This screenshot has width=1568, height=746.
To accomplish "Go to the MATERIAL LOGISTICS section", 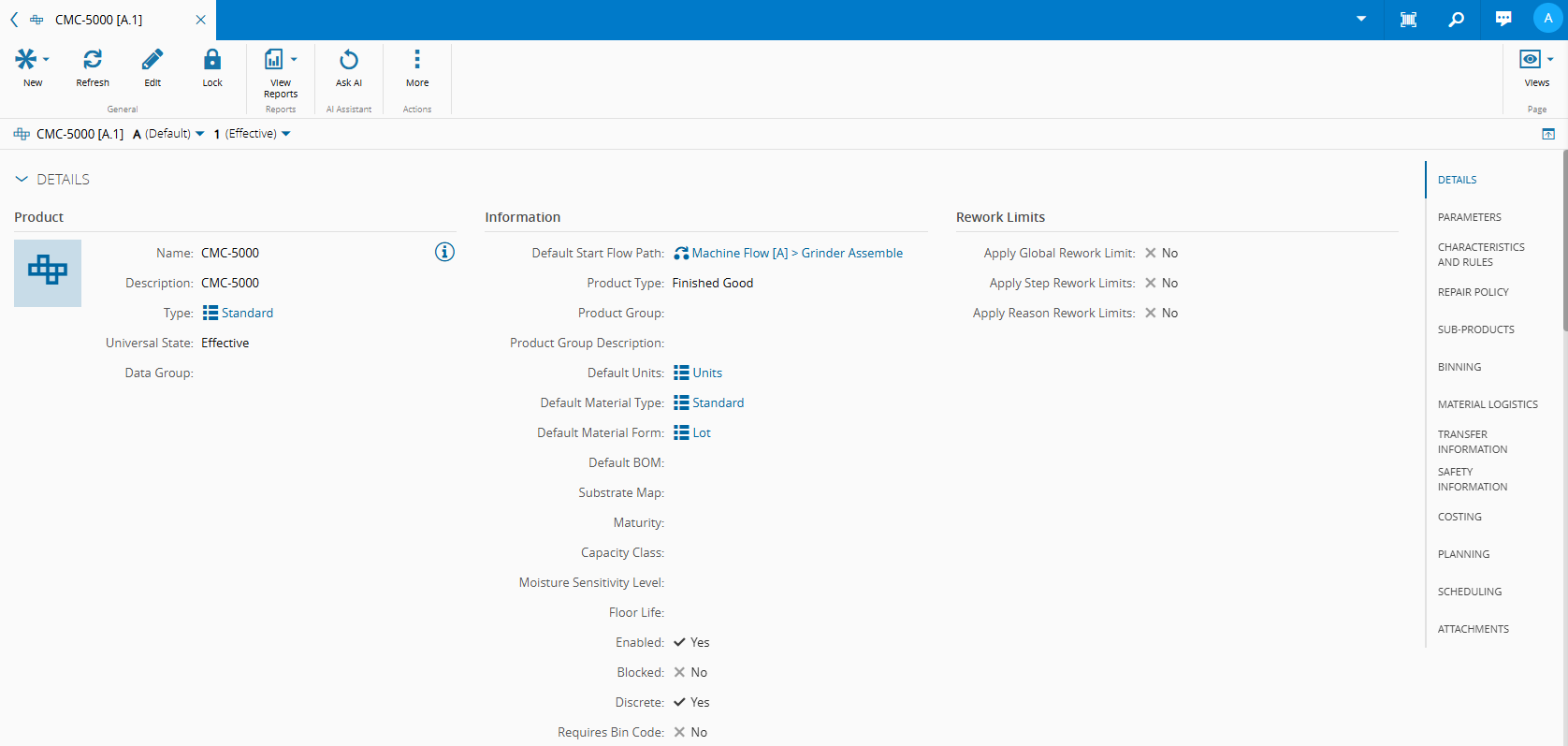I will coord(1488,404).
